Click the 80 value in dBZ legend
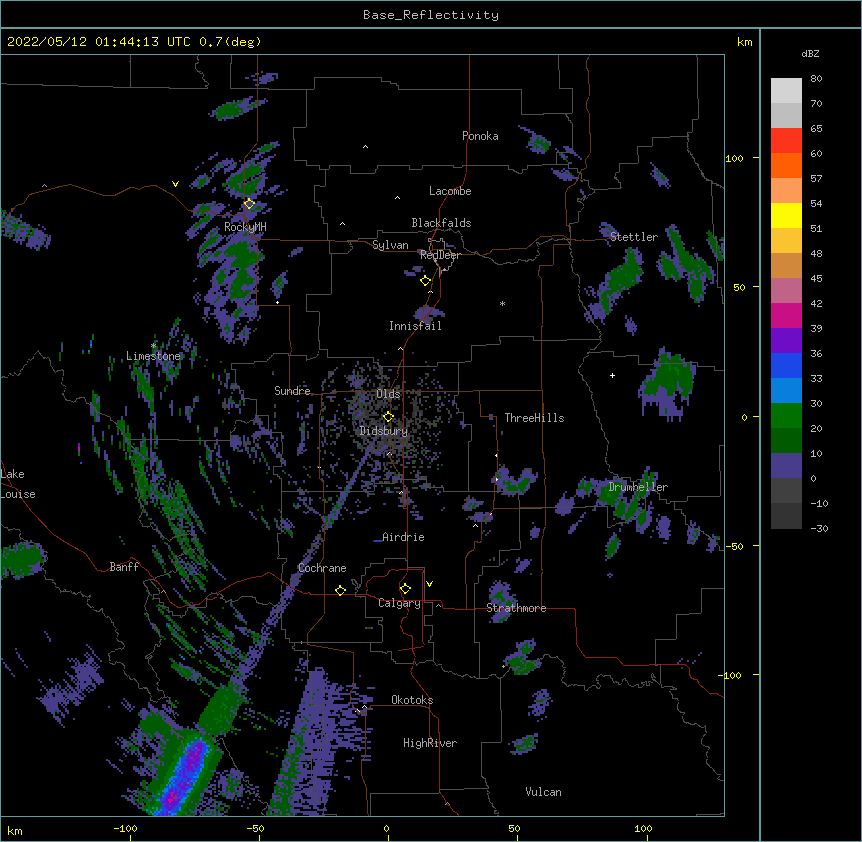This screenshot has height=842, width=862. [x=816, y=79]
